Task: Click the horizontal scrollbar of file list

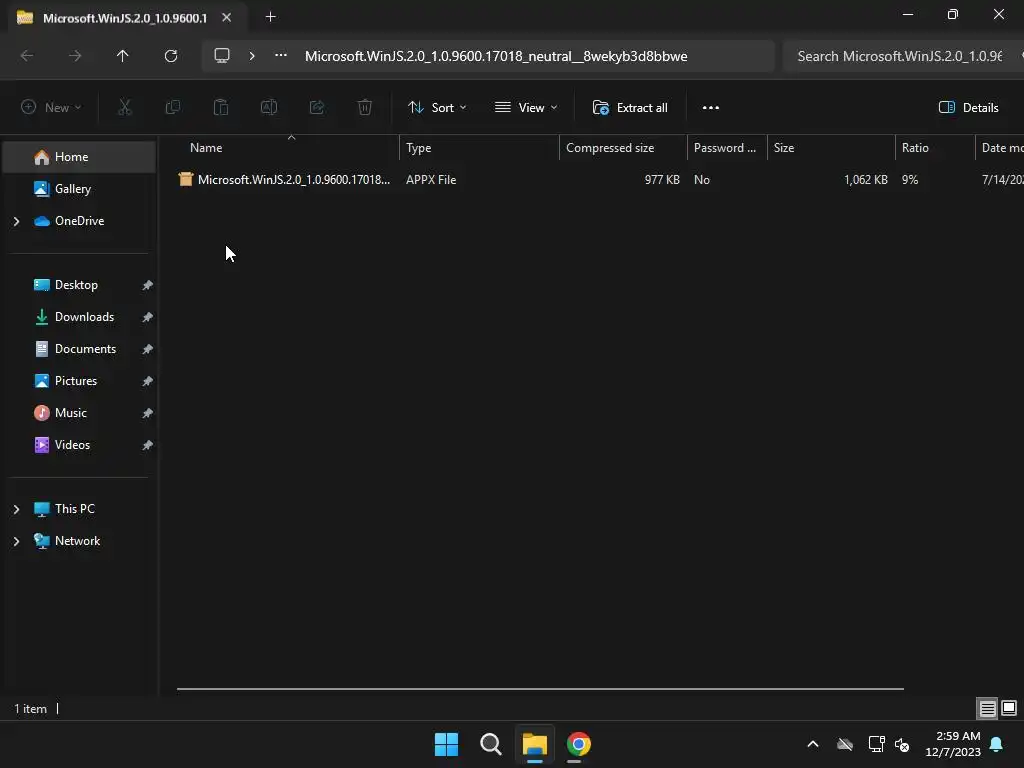Action: (x=540, y=688)
